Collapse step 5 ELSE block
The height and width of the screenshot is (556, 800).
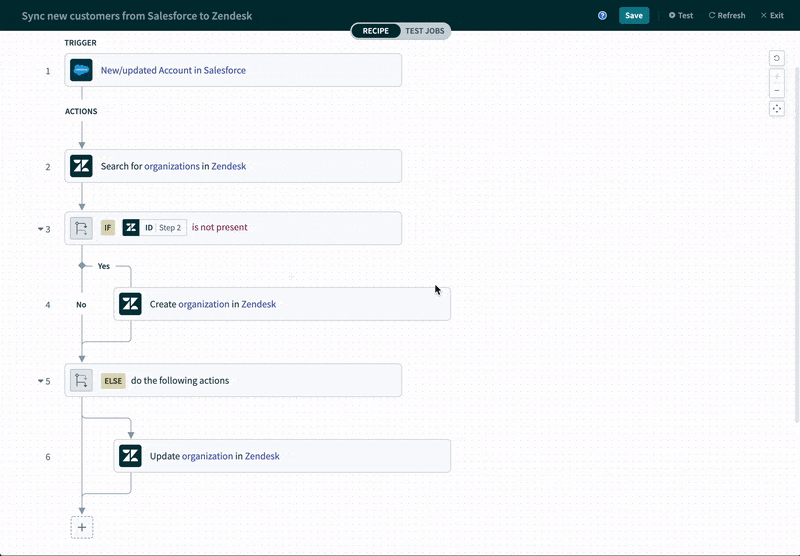point(40,381)
